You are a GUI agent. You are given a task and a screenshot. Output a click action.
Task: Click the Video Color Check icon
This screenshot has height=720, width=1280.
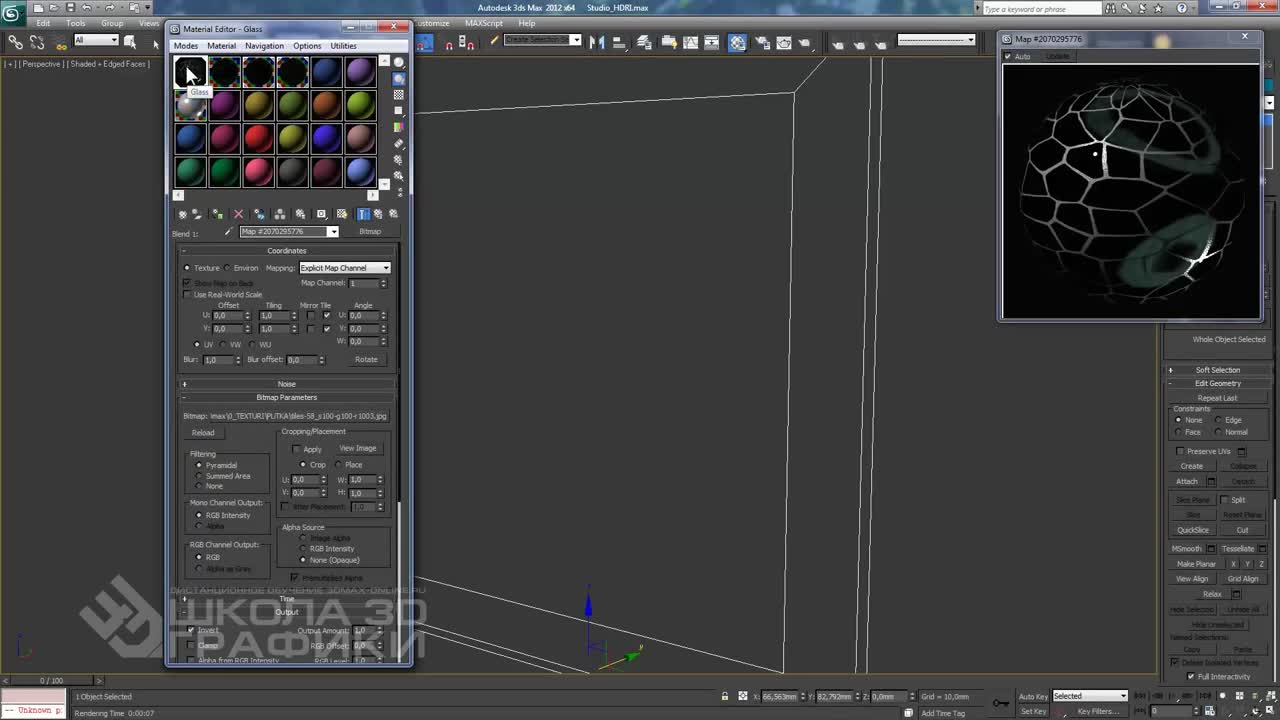[x=399, y=127]
